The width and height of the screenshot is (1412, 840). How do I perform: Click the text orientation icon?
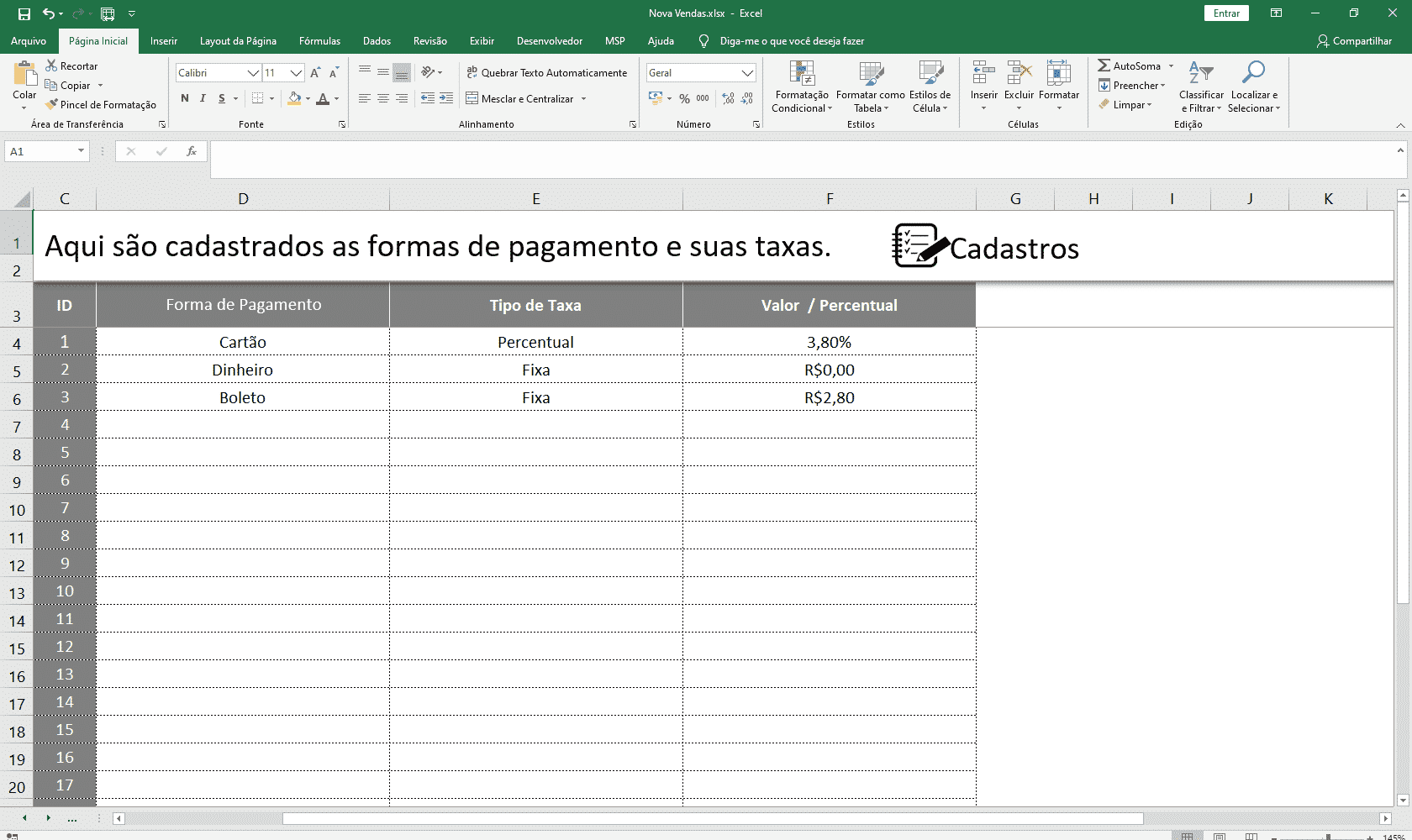[428, 72]
